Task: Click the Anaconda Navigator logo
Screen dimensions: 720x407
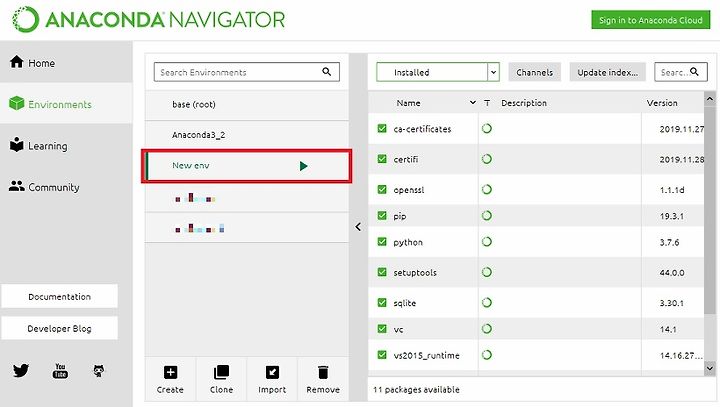Action: (x=148, y=20)
